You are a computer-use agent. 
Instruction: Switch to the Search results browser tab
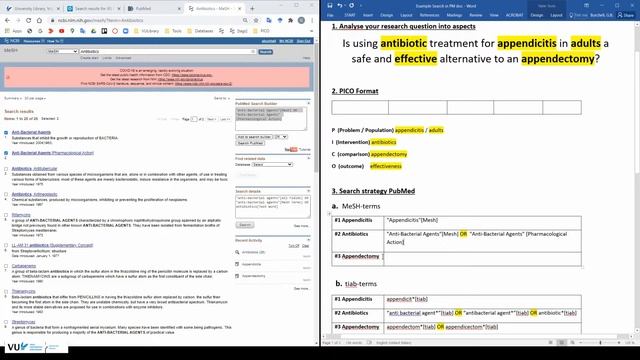pos(94,9)
